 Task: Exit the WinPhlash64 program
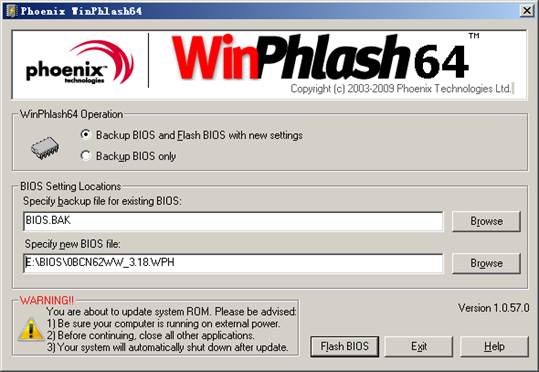click(x=419, y=346)
